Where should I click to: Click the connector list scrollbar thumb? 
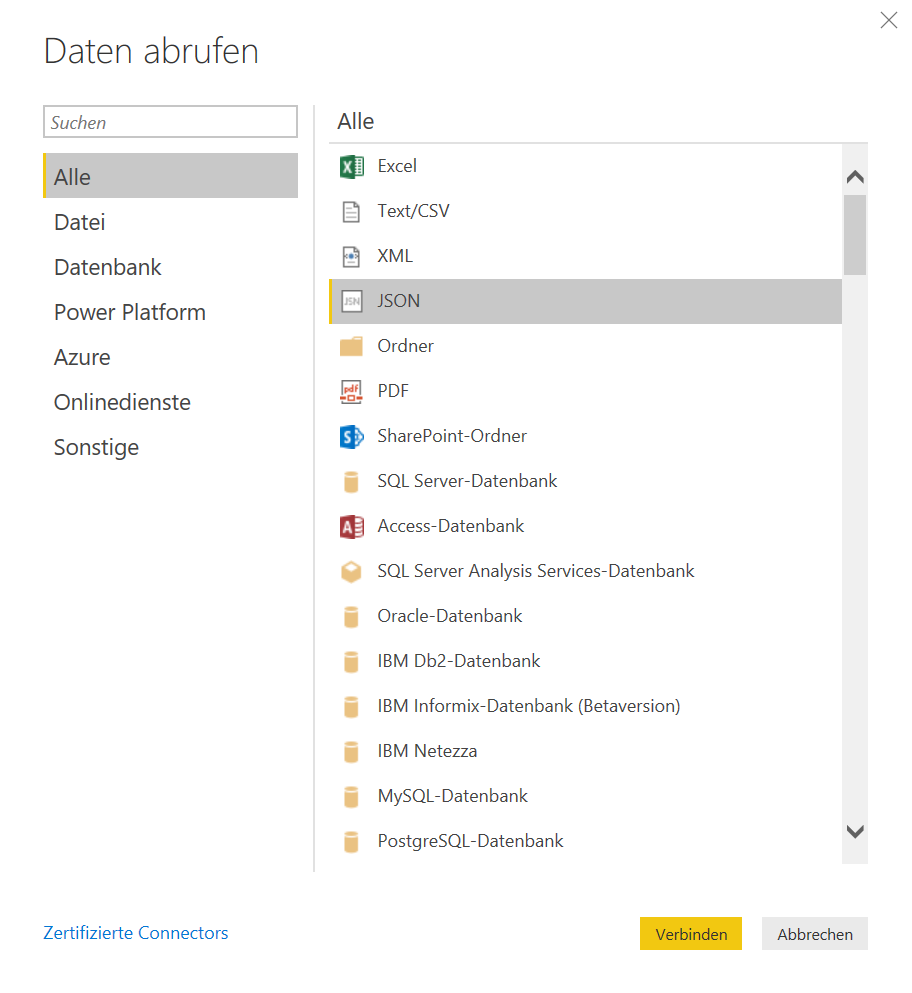(855, 235)
